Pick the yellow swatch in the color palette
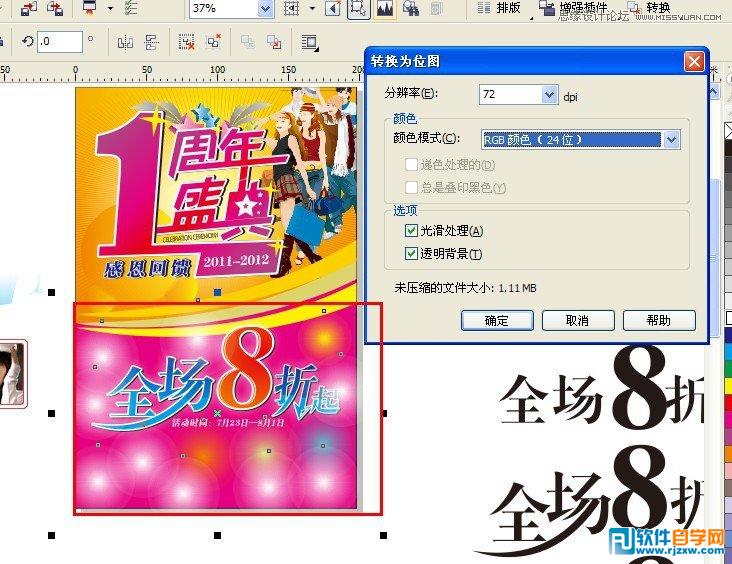The image size is (732, 564). click(728, 386)
